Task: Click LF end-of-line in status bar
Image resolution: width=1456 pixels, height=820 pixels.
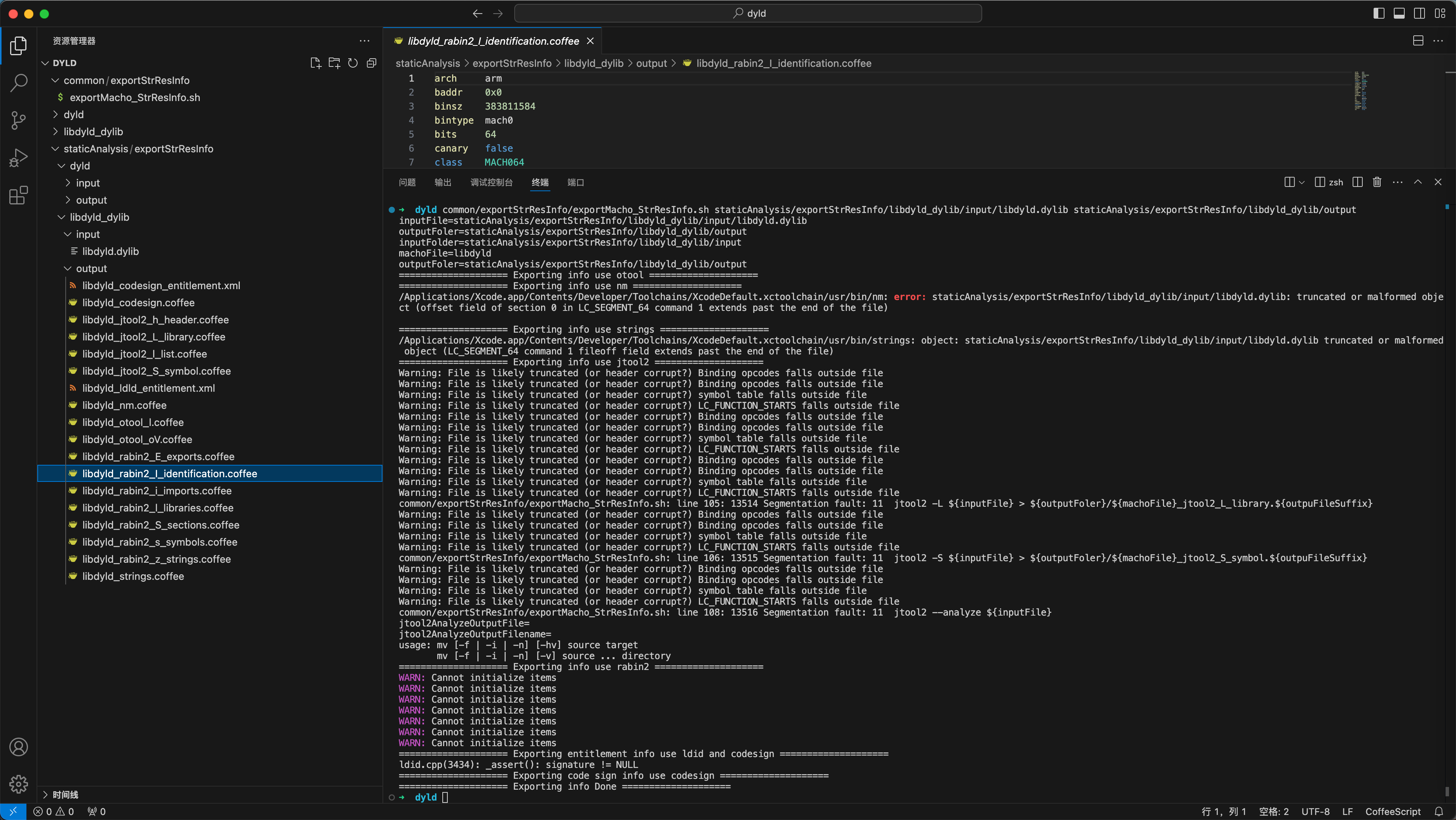Action: tap(1348, 811)
